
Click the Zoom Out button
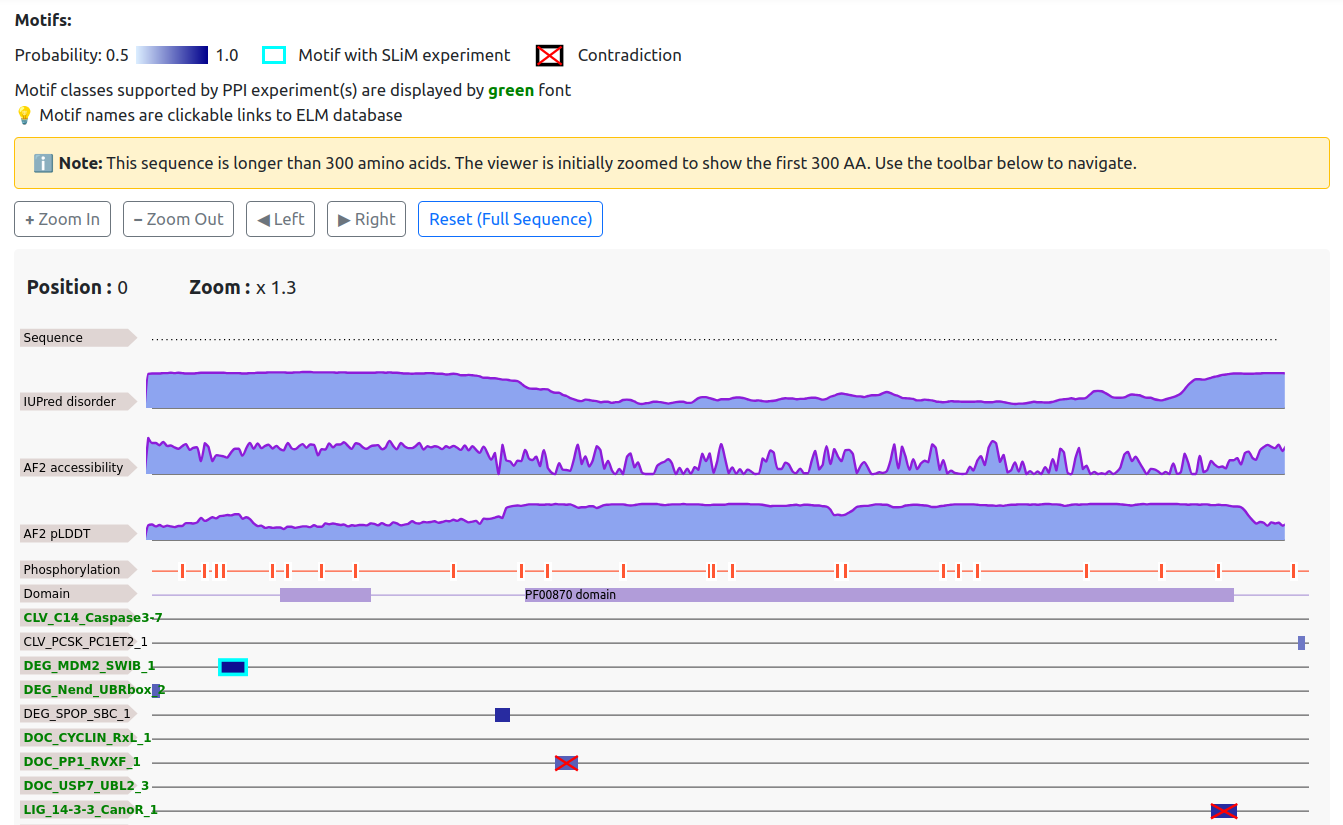tap(178, 219)
